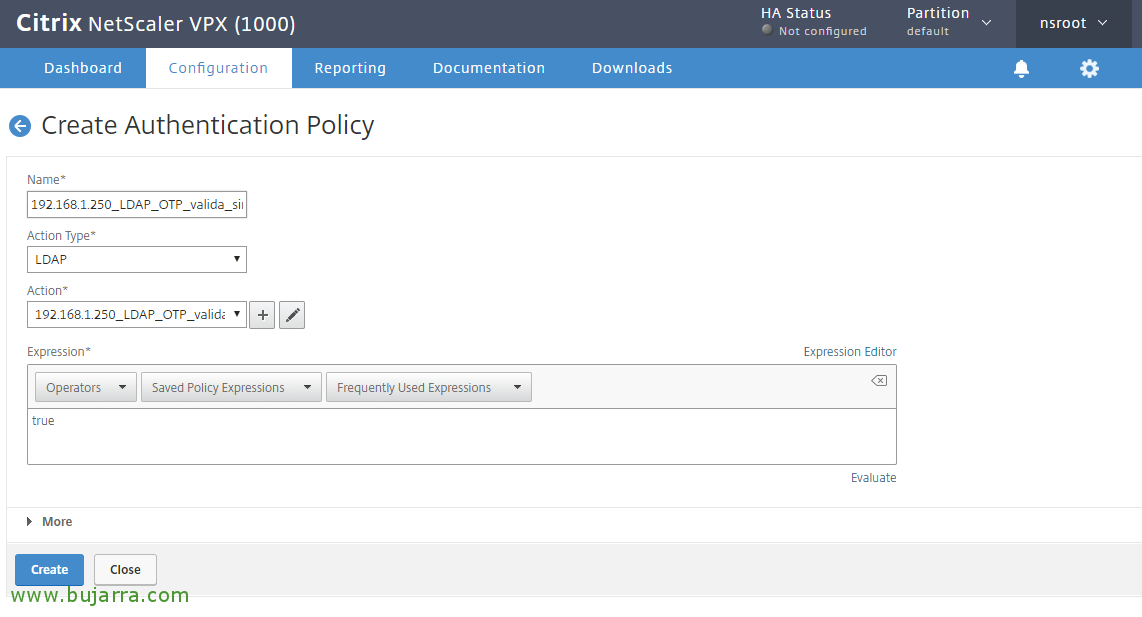The width and height of the screenshot is (1142, 617).
Task: Open the Expression Editor link
Action: coord(849,352)
